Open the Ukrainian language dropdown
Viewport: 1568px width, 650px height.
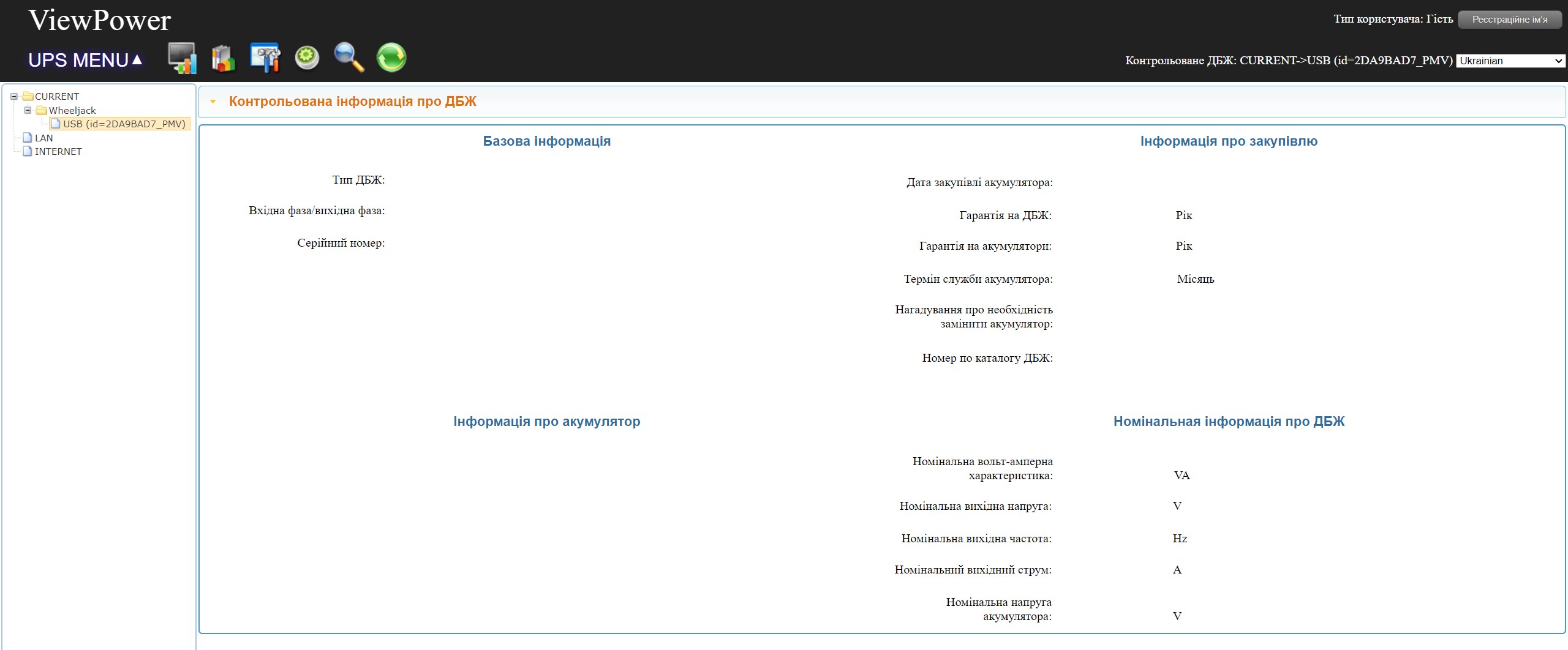[1510, 61]
